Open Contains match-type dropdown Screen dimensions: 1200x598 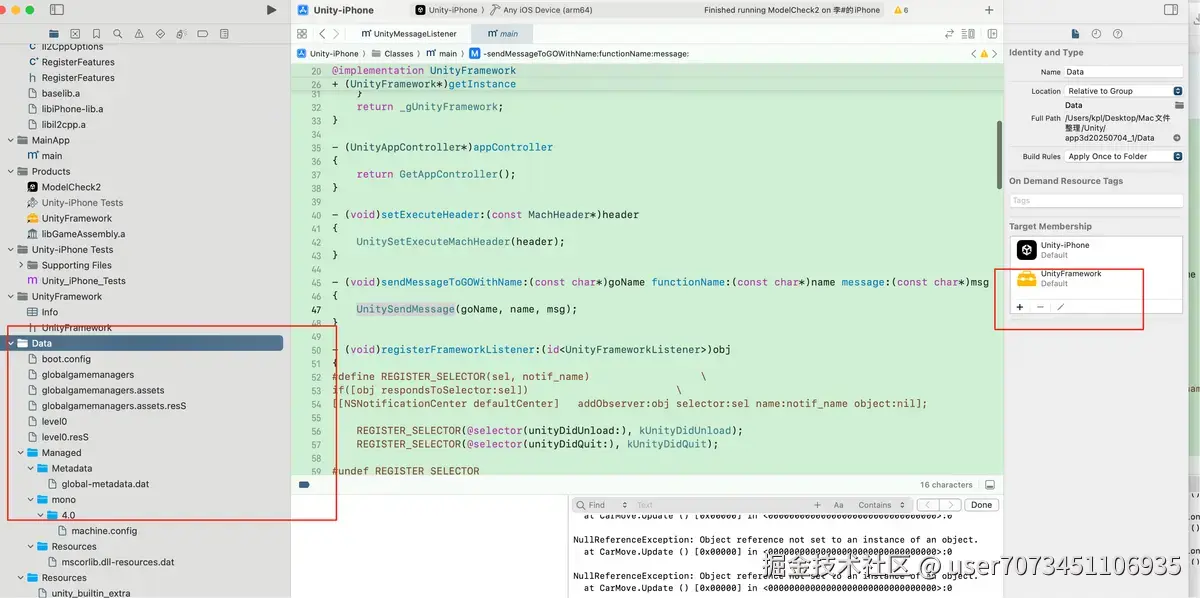click(x=880, y=505)
